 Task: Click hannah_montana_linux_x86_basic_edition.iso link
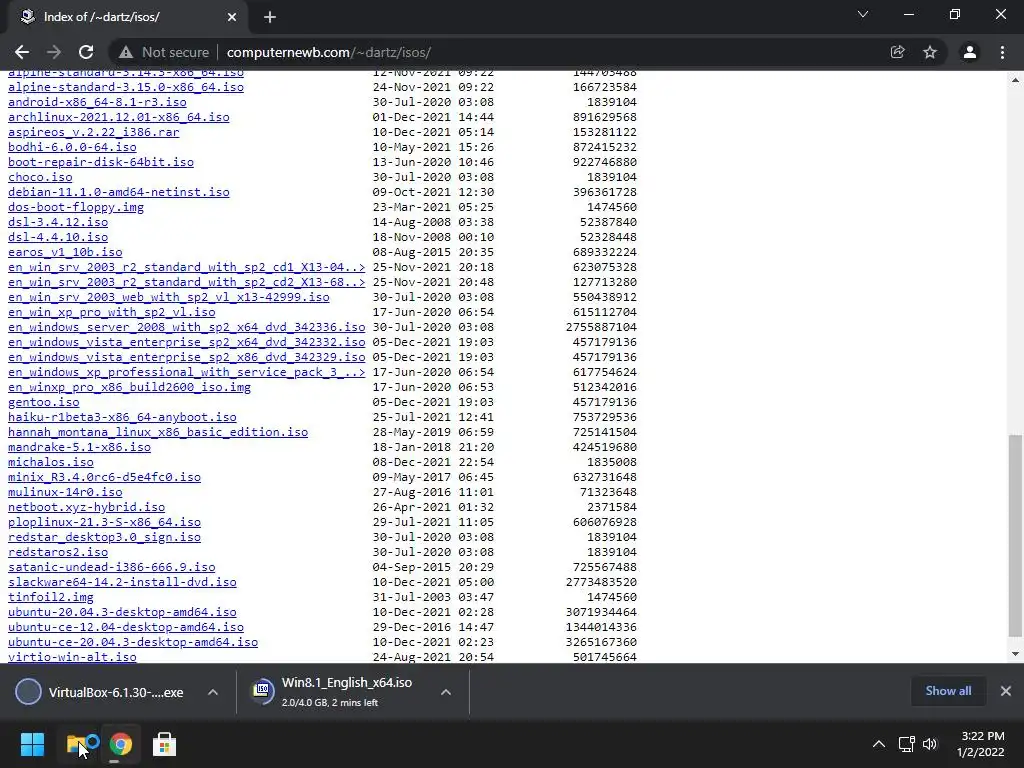click(x=158, y=432)
